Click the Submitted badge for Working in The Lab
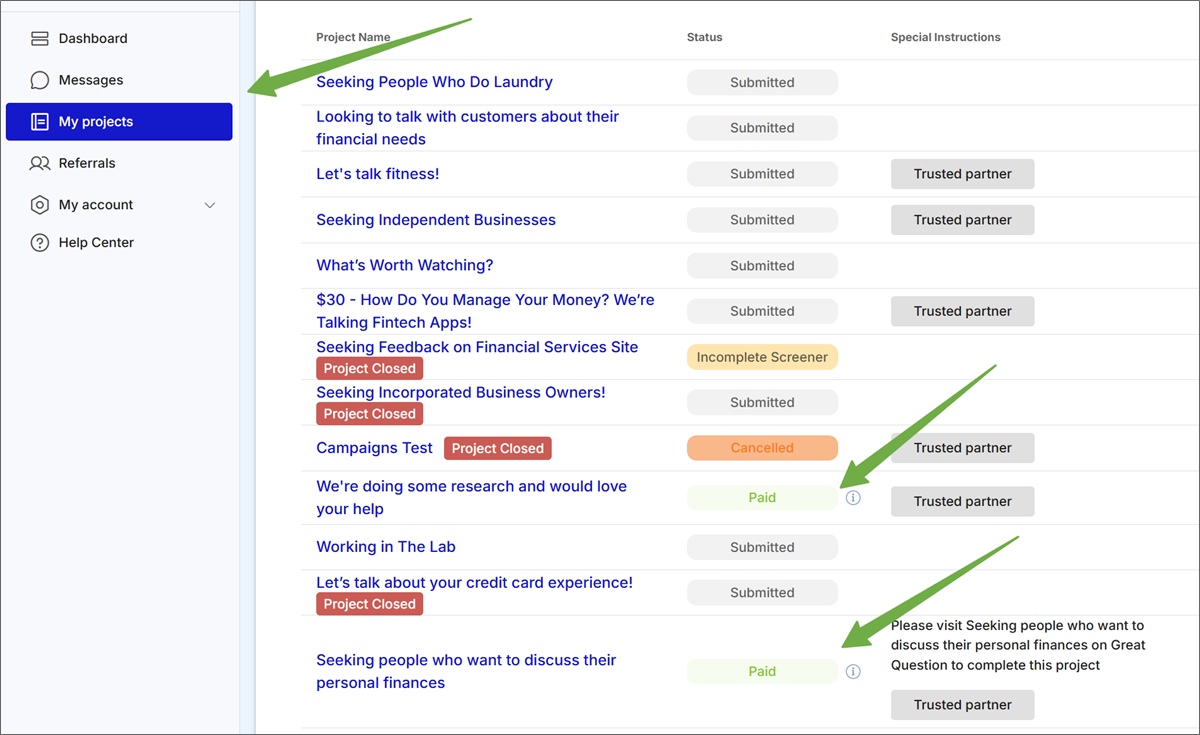1200x735 pixels. pos(762,547)
